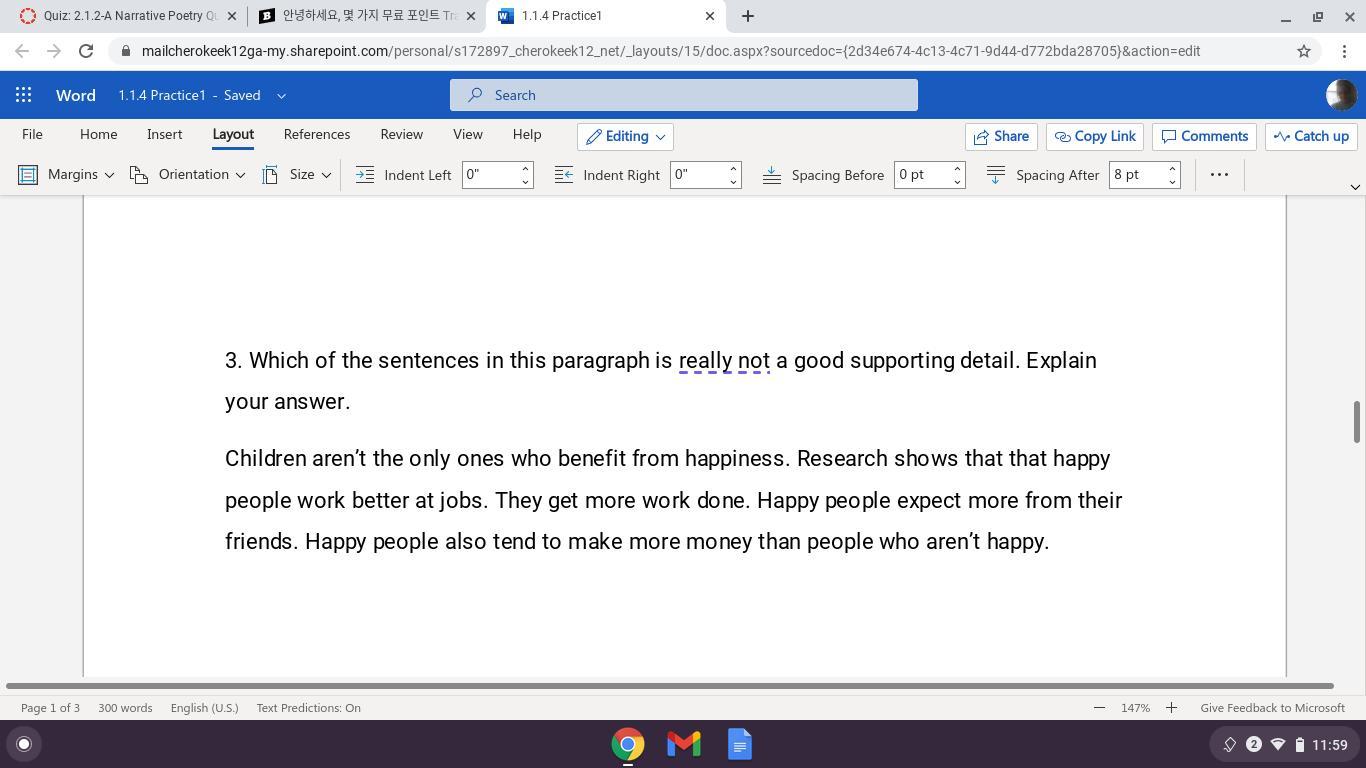Click the Catch up button

pyautogui.click(x=1311, y=136)
